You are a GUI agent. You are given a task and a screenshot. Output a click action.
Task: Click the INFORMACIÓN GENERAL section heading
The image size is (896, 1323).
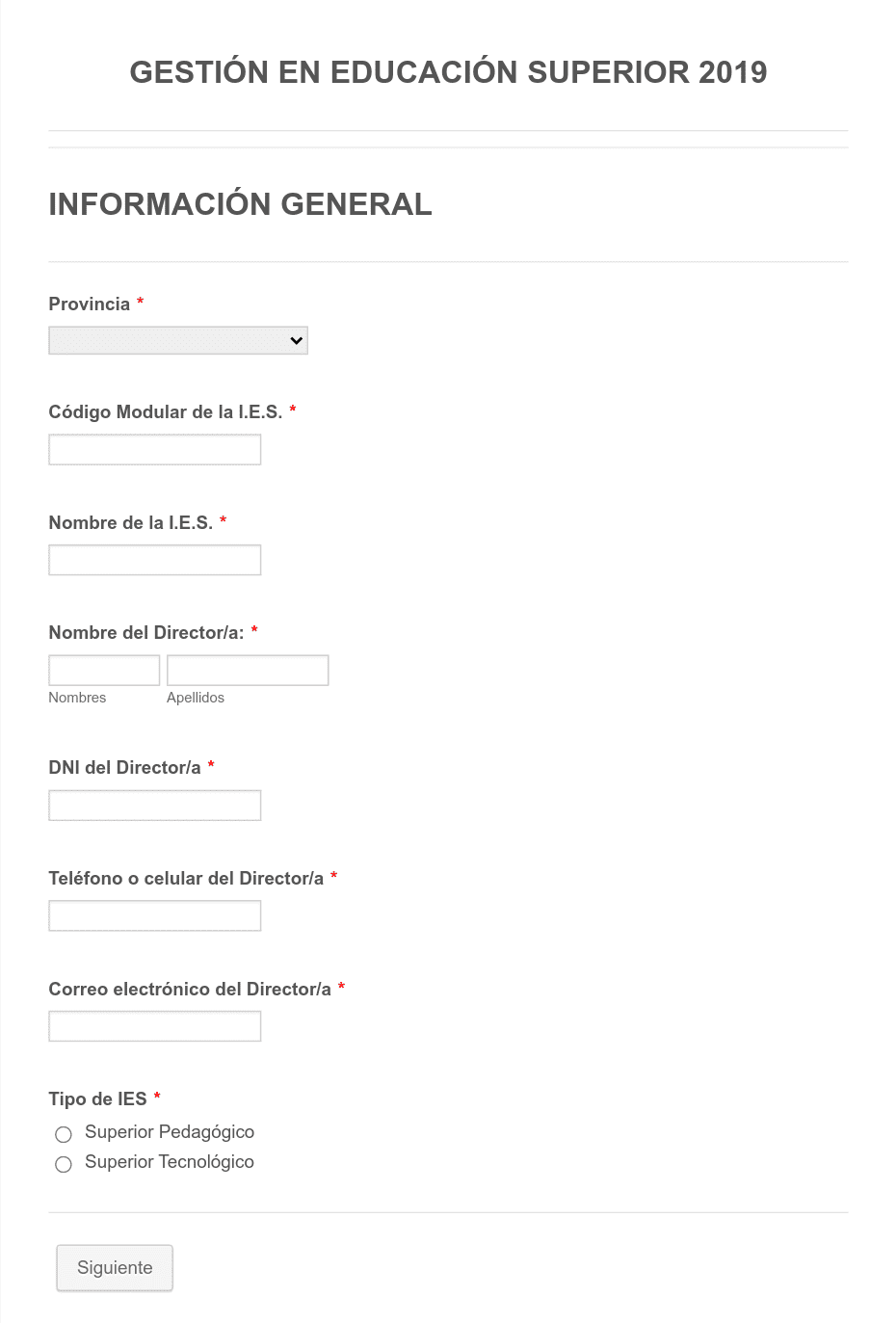pyautogui.click(x=241, y=204)
